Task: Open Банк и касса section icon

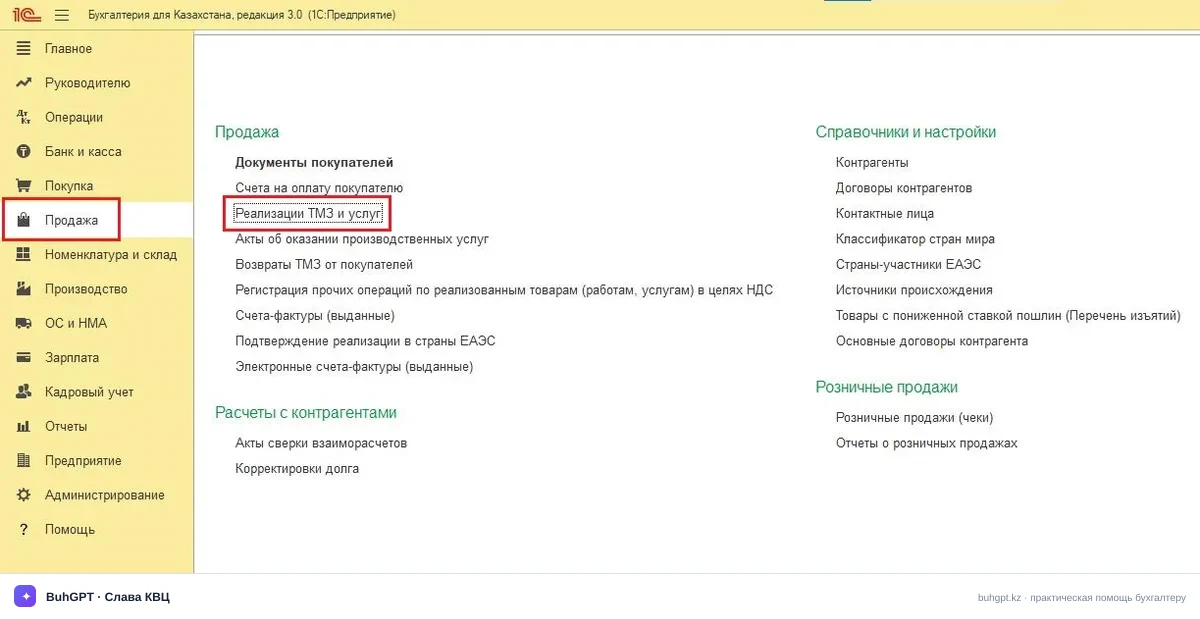Action: (24, 152)
